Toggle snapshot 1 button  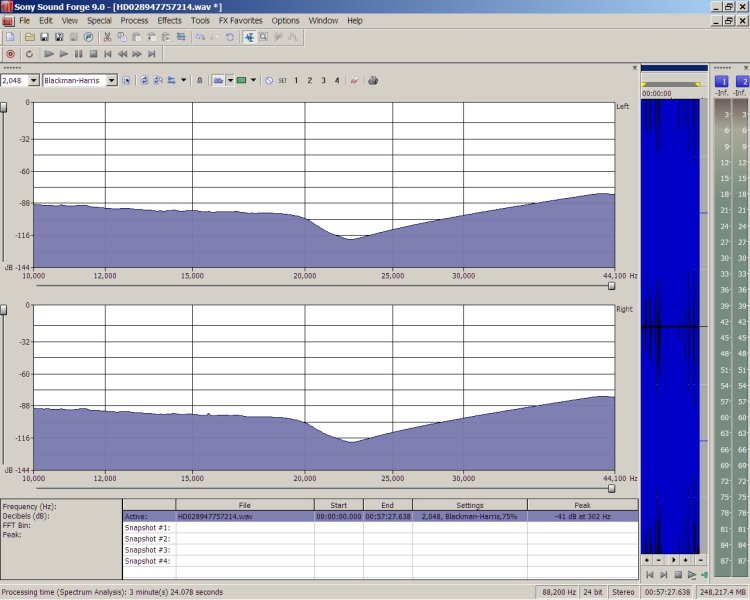(x=296, y=80)
